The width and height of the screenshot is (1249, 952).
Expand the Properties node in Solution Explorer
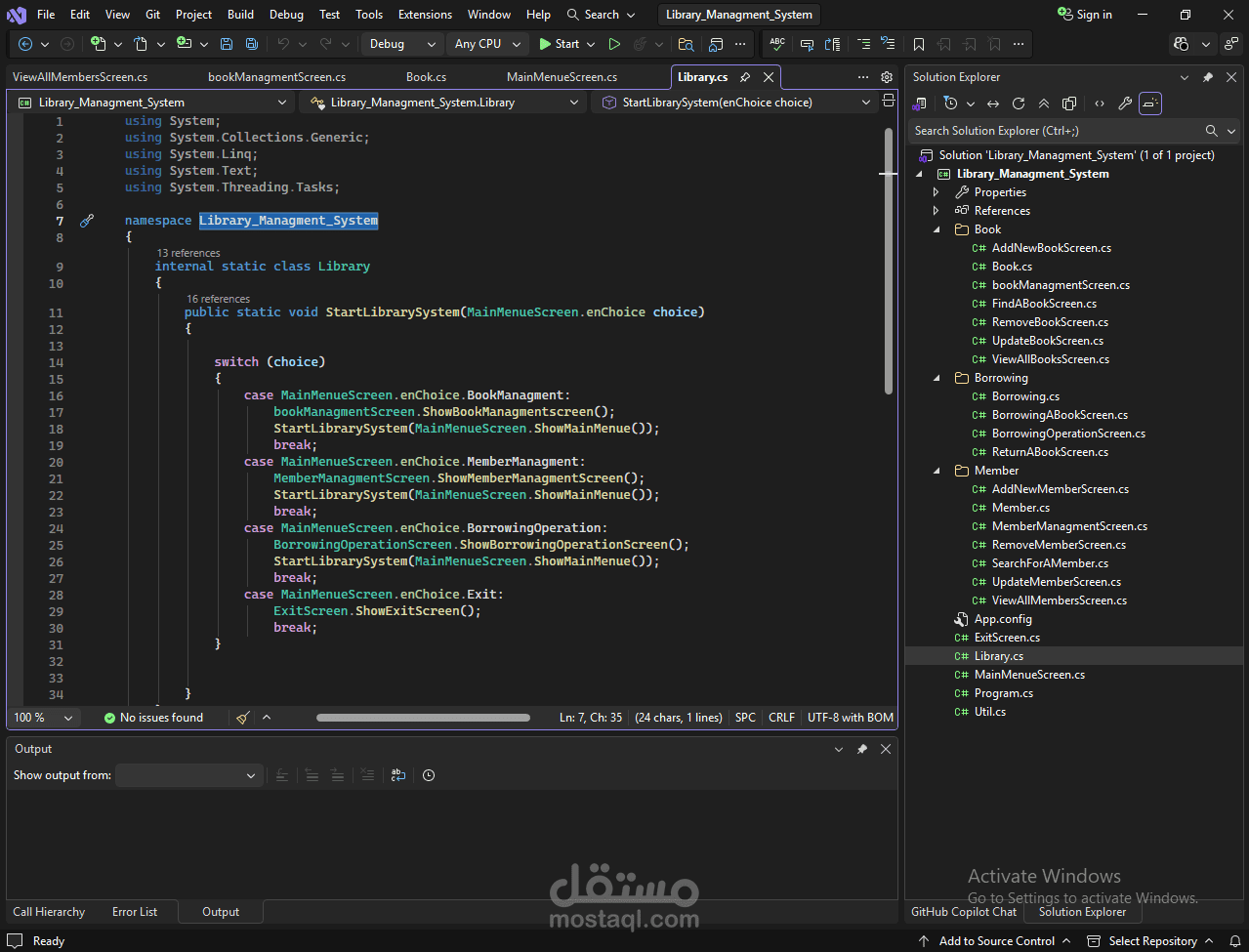point(936,191)
